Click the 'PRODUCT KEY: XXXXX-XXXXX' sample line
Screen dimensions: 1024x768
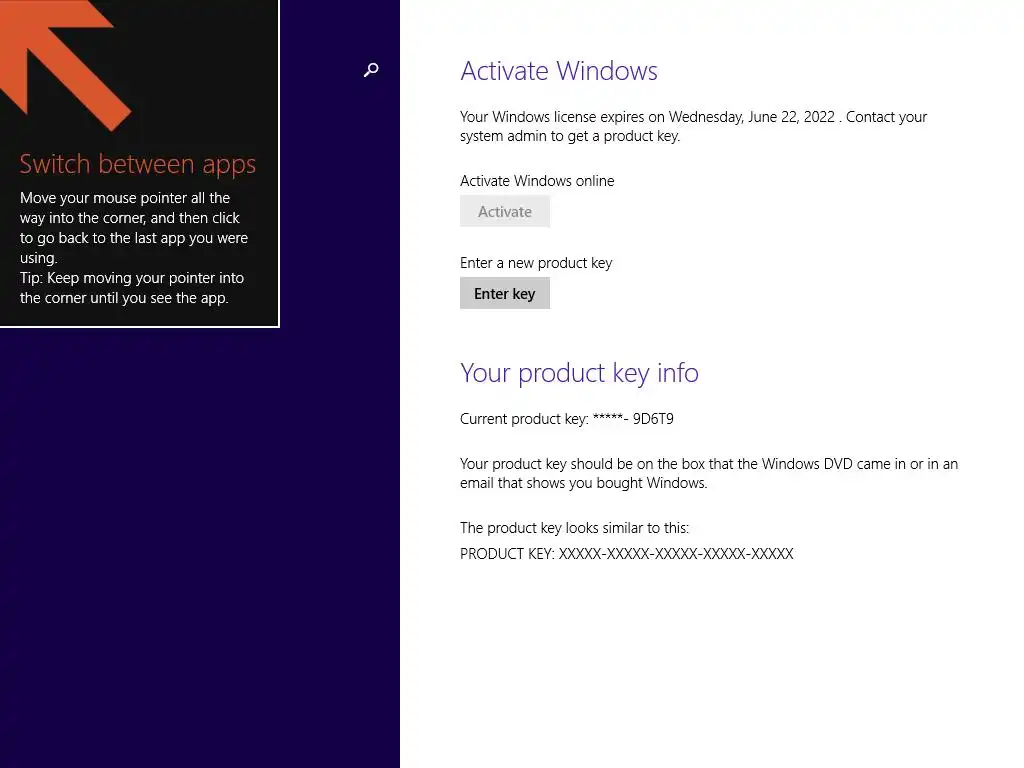pos(627,554)
